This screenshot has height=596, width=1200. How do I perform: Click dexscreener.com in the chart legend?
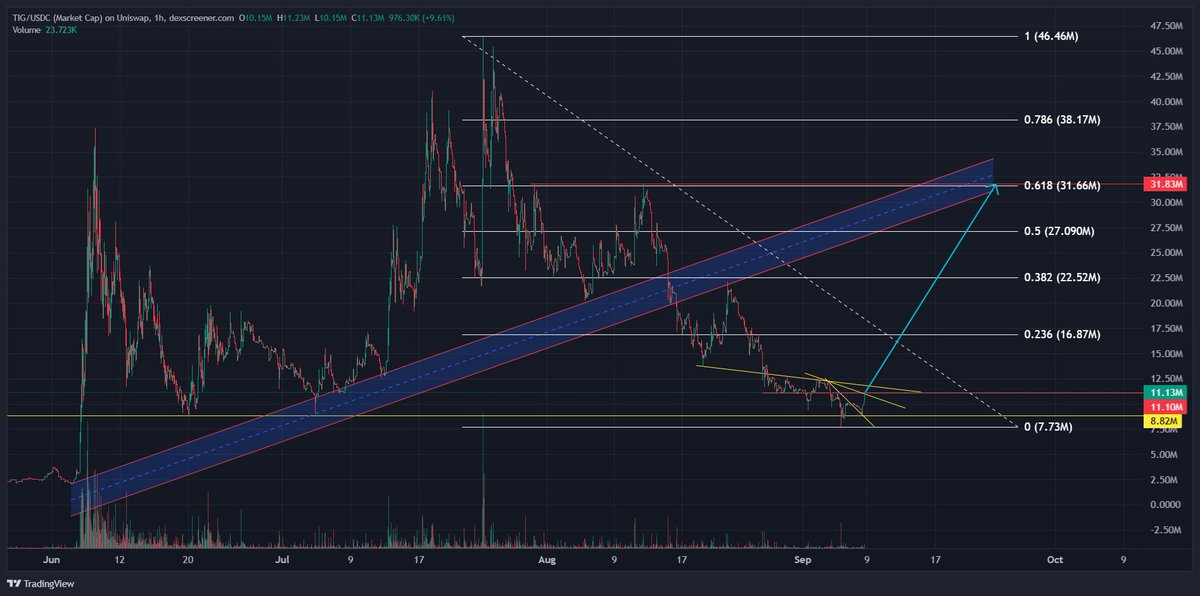(200, 17)
